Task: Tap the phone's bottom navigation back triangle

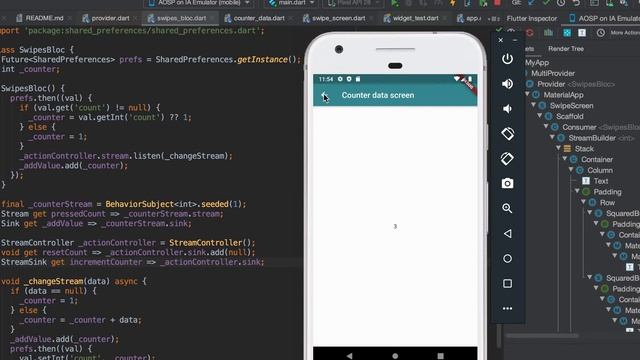Action: (x=349, y=356)
